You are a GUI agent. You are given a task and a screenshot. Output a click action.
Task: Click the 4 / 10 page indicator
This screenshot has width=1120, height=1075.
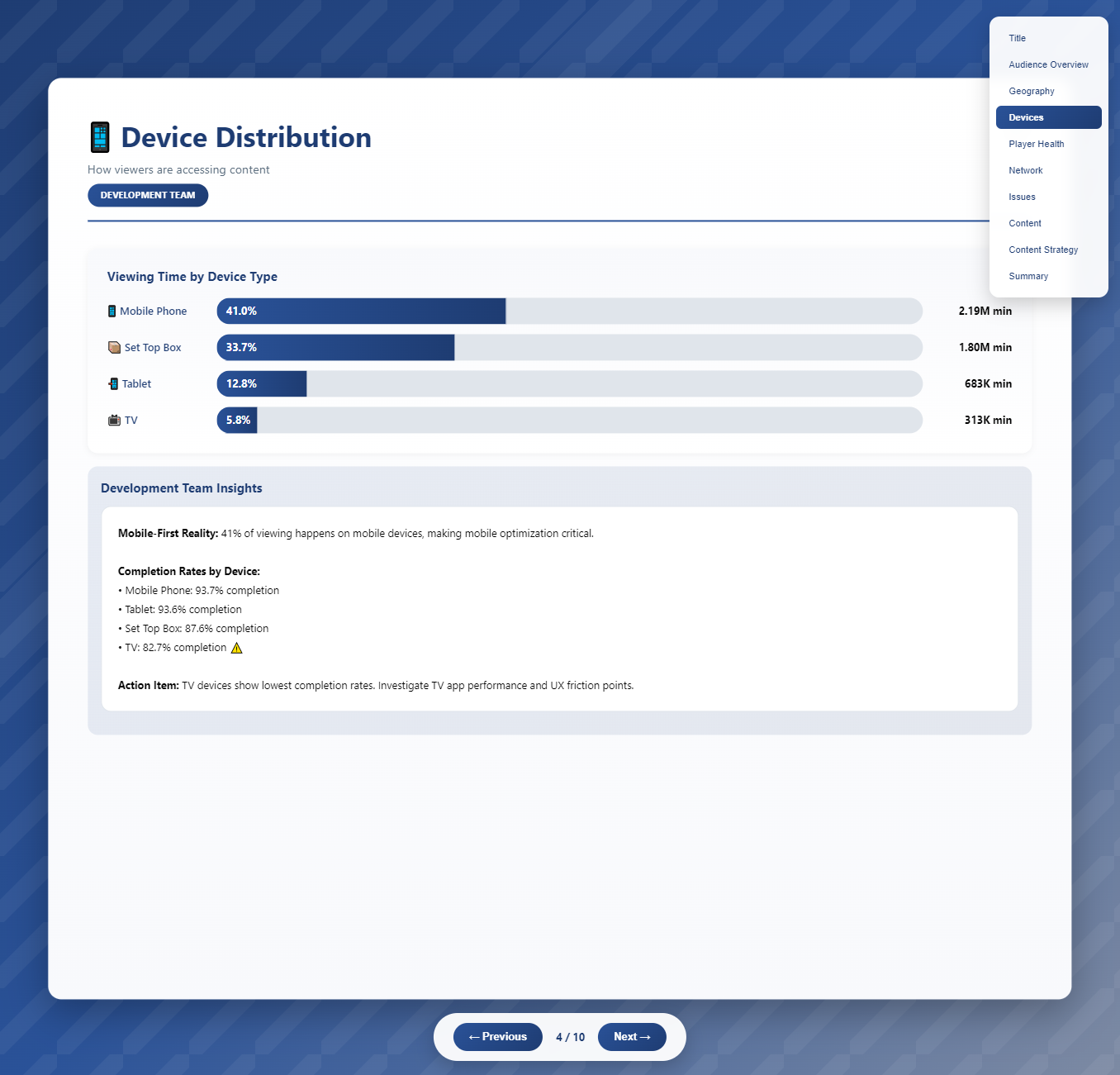(x=570, y=1037)
